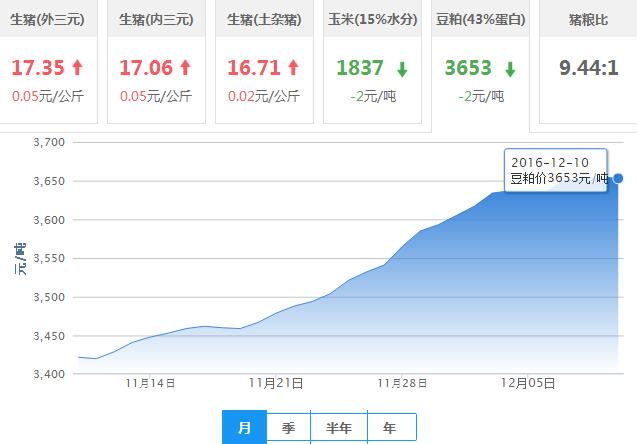Open the 生猪(内三元) price card
This screenshot has width=637, height=444.
tap(156, 61)
